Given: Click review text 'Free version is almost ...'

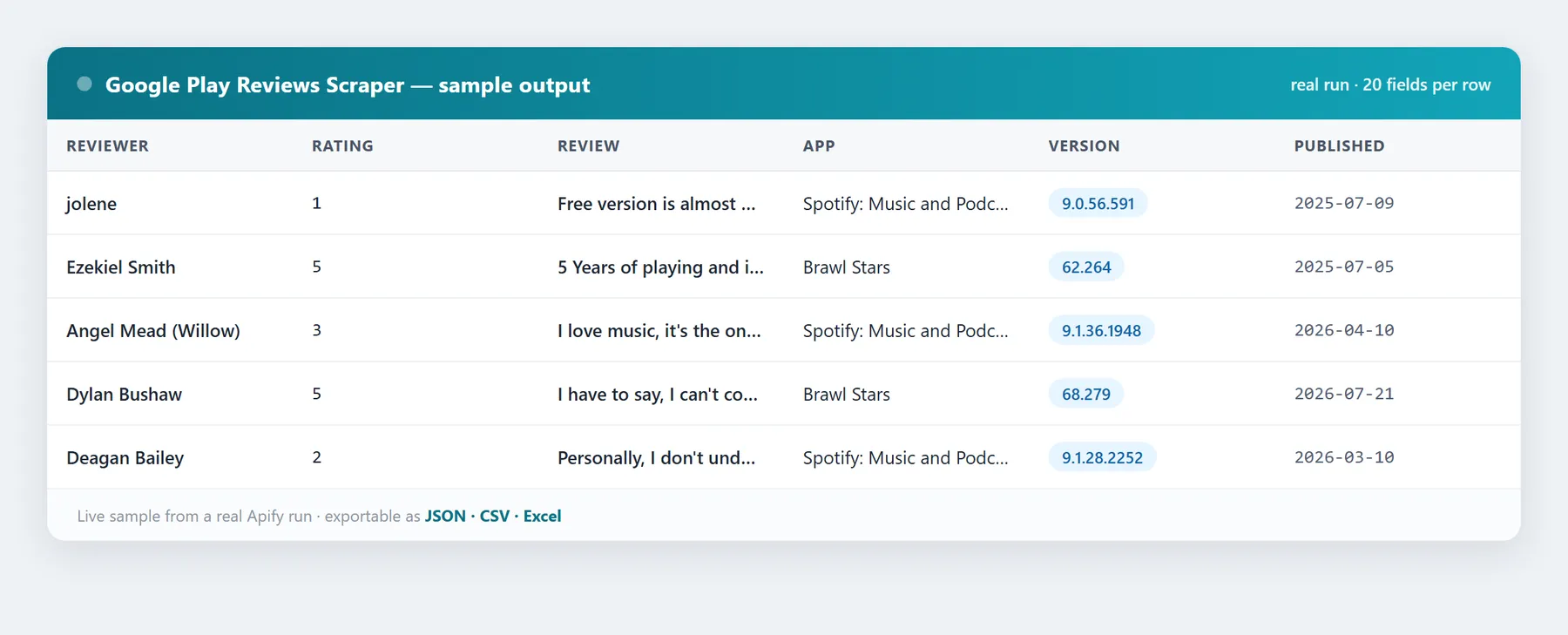Looking at the screenshot, I should (657, 204).
